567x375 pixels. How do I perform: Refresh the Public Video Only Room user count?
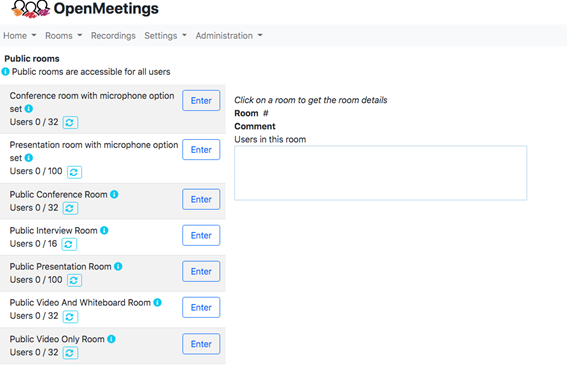[70, 353]
